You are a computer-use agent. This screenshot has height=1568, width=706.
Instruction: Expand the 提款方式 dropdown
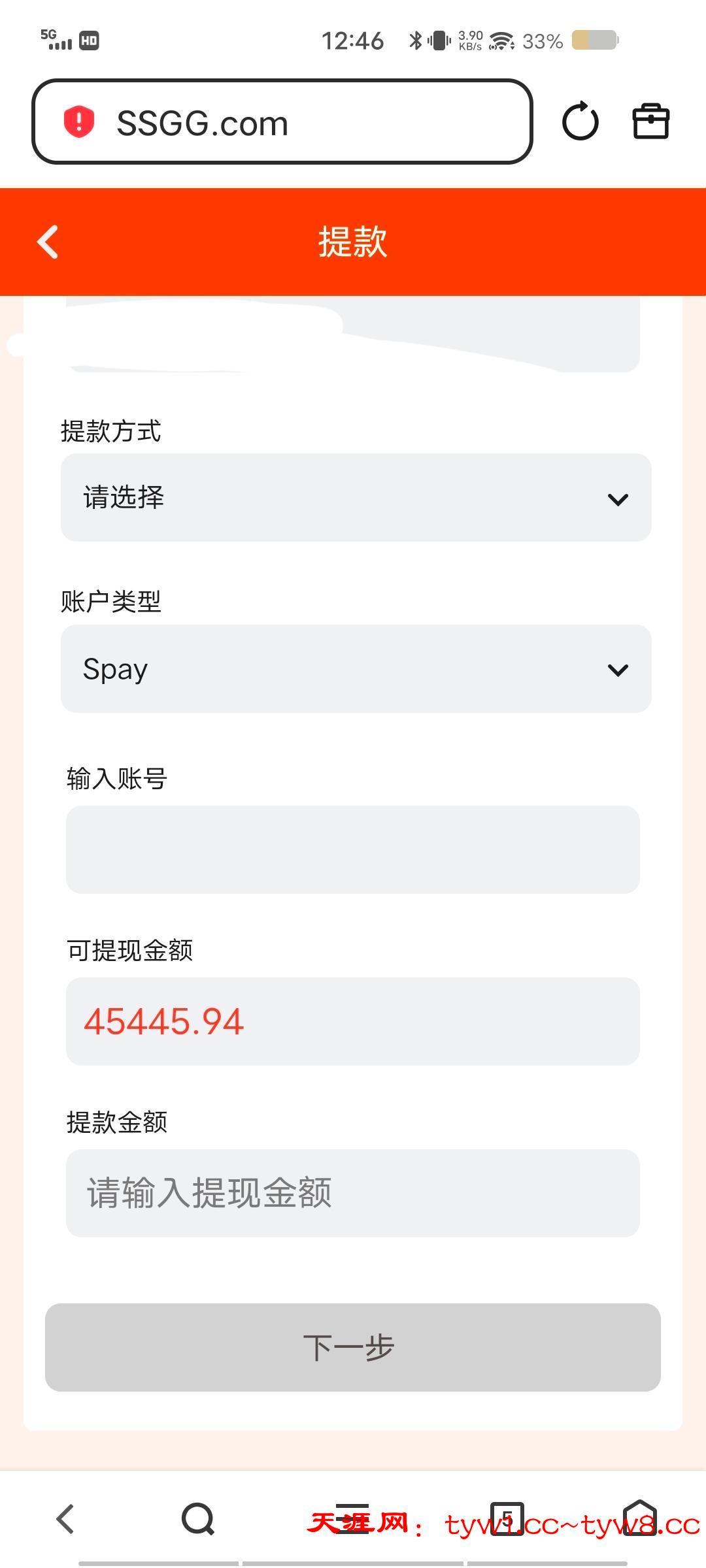click(x=356, y=498)
